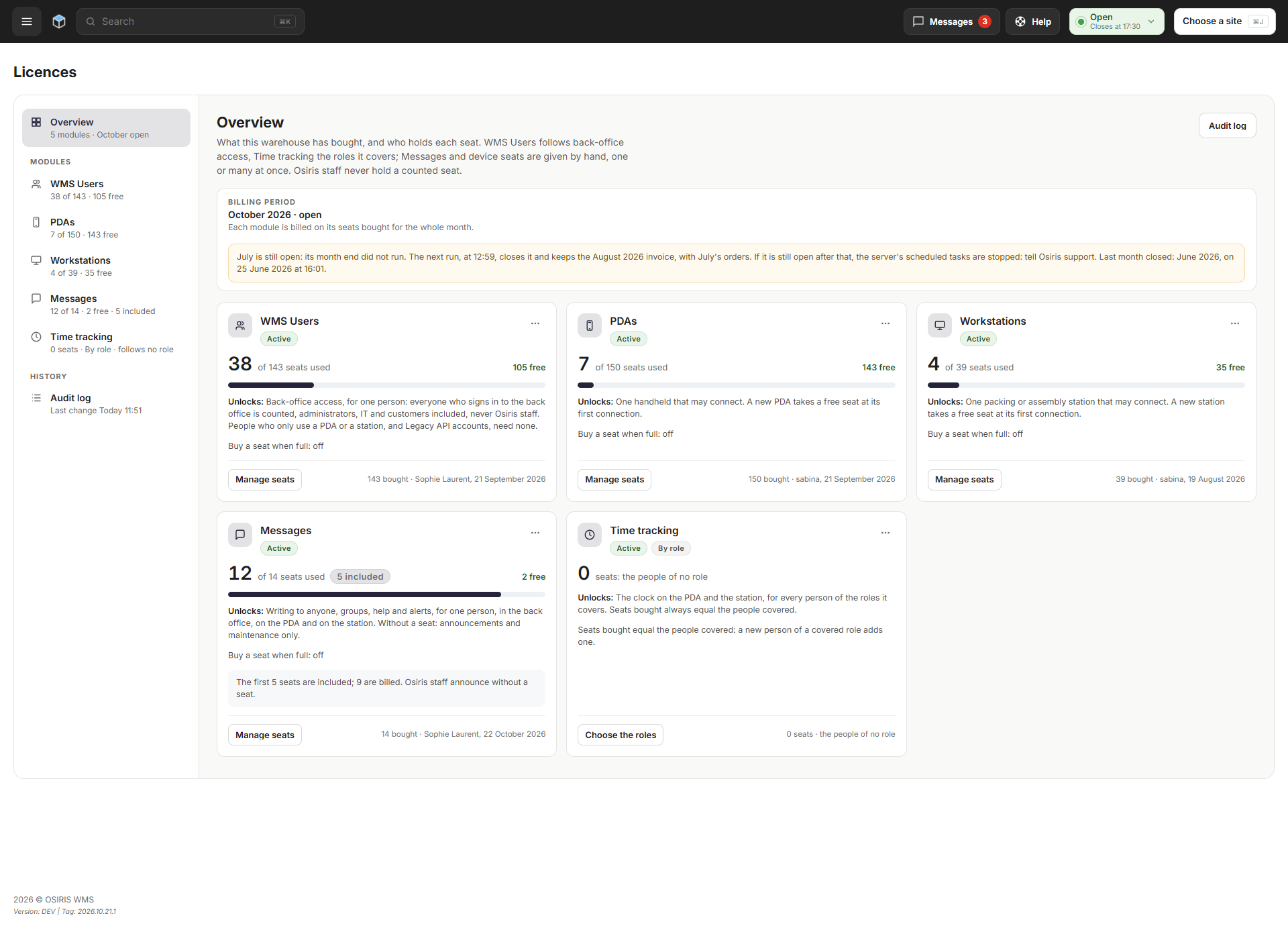Click the sidebar Workstations monitor icon
The height and width of the screenshot is (934, 1288).
(36, 260)
